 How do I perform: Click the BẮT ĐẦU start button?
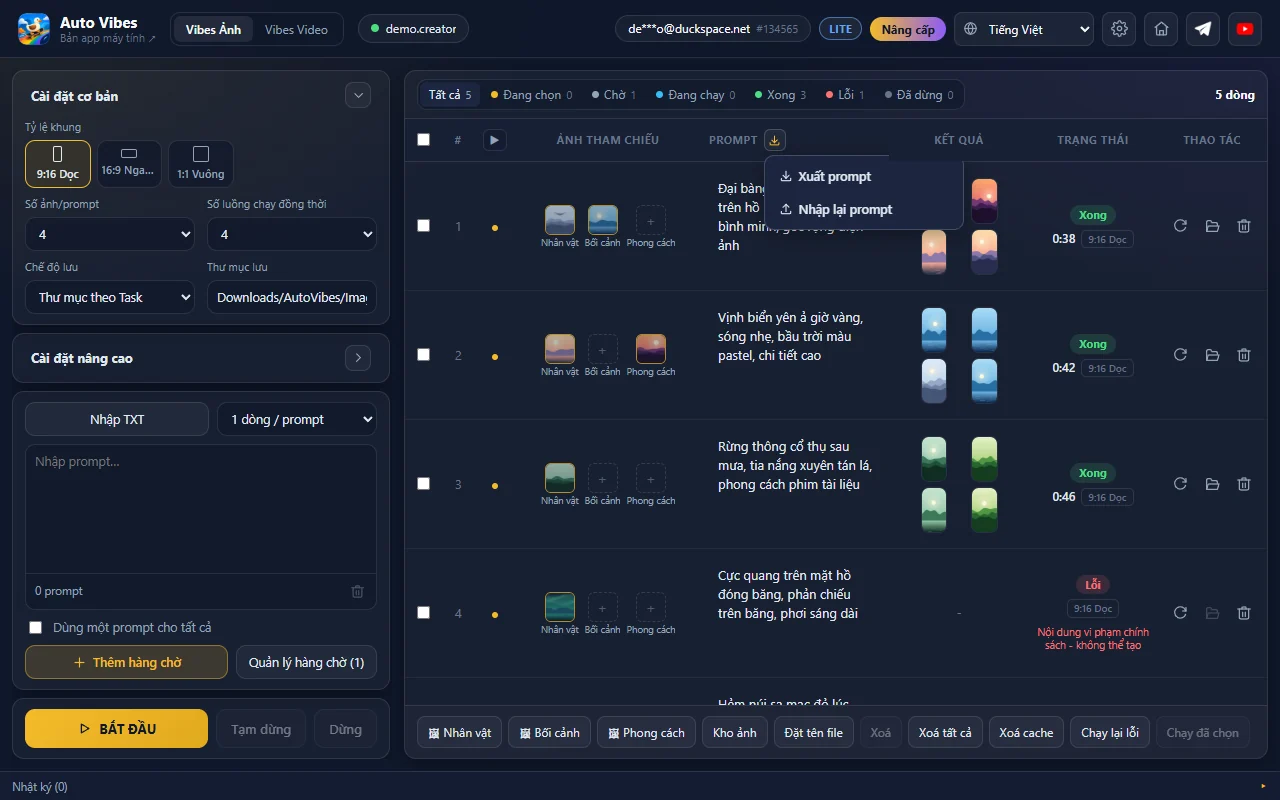(116, 729)
